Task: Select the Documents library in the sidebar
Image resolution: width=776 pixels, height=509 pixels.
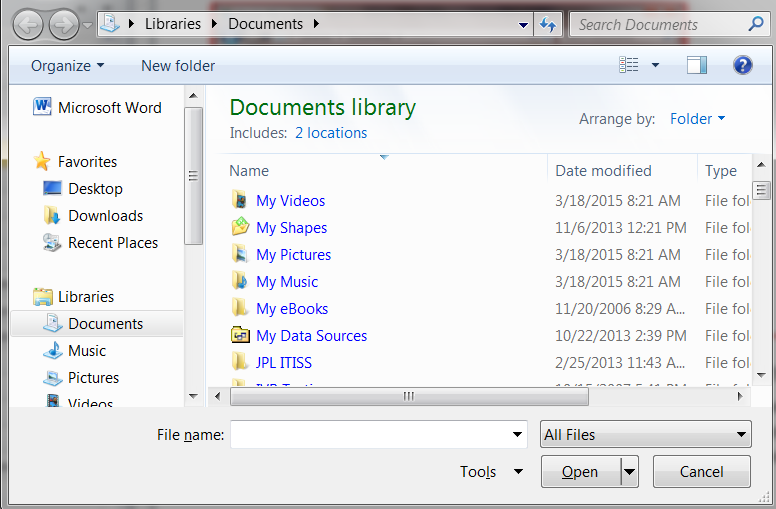Action: 97,323
